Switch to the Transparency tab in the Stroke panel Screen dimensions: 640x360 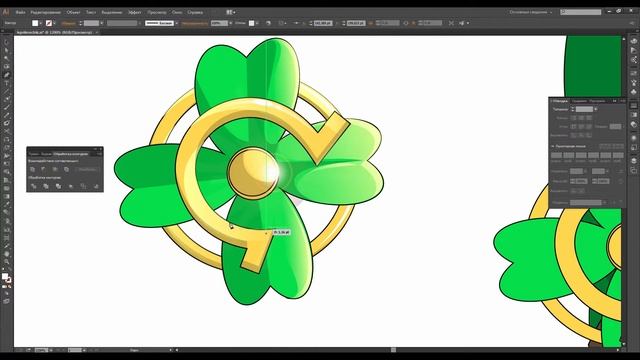tap(598, 101)
